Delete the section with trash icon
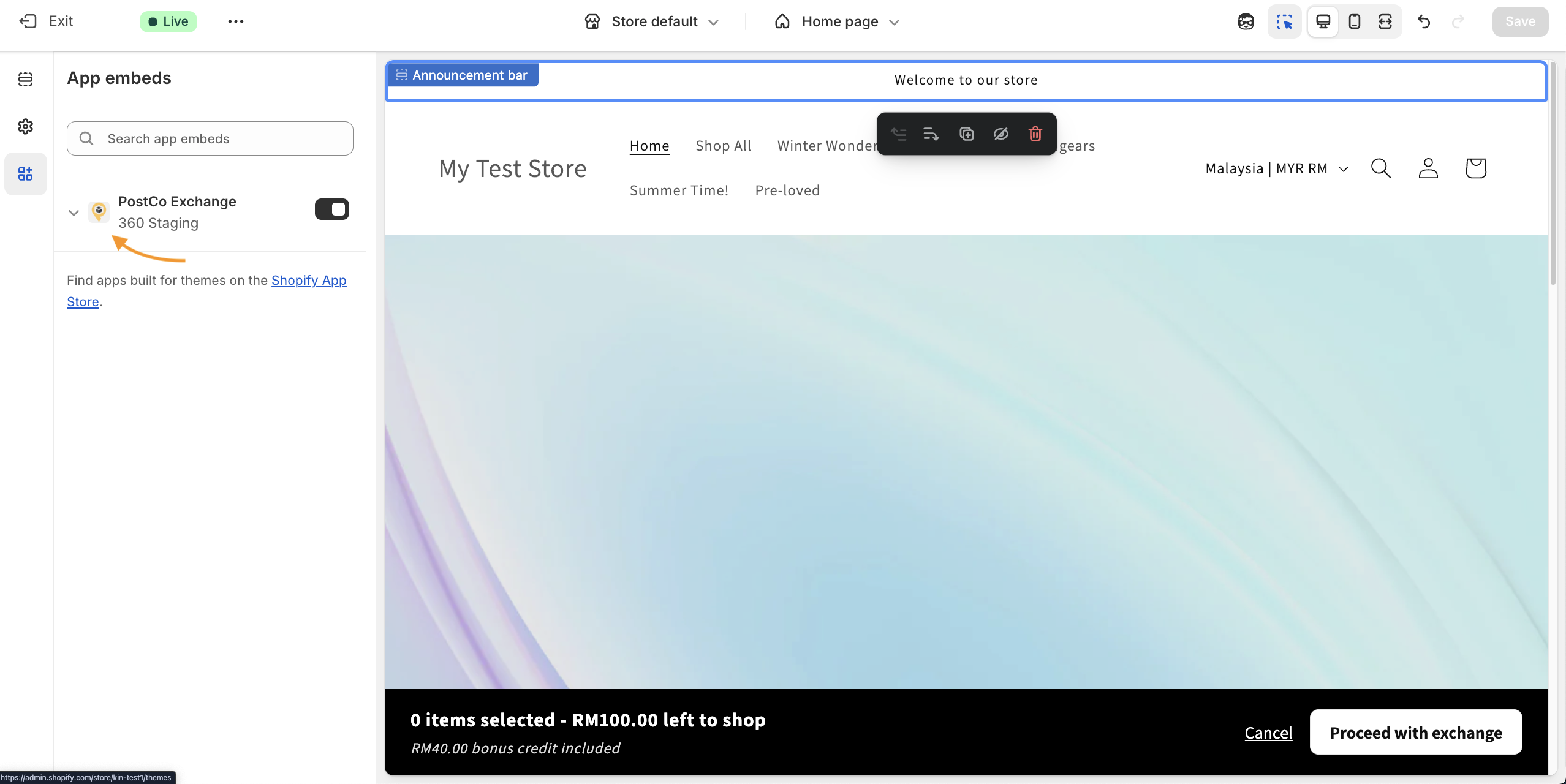 click(1035, 134)
